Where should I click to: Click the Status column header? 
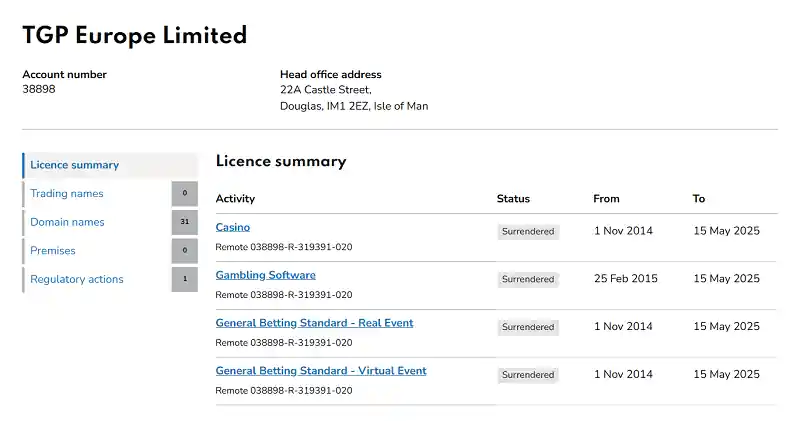513,199
